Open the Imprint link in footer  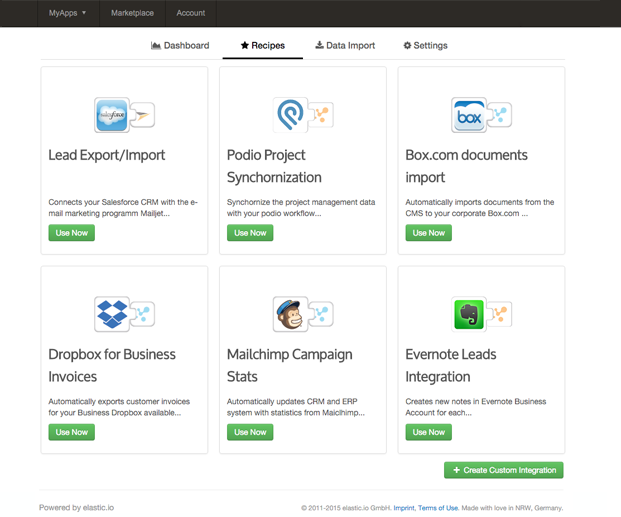click(404, 508)
